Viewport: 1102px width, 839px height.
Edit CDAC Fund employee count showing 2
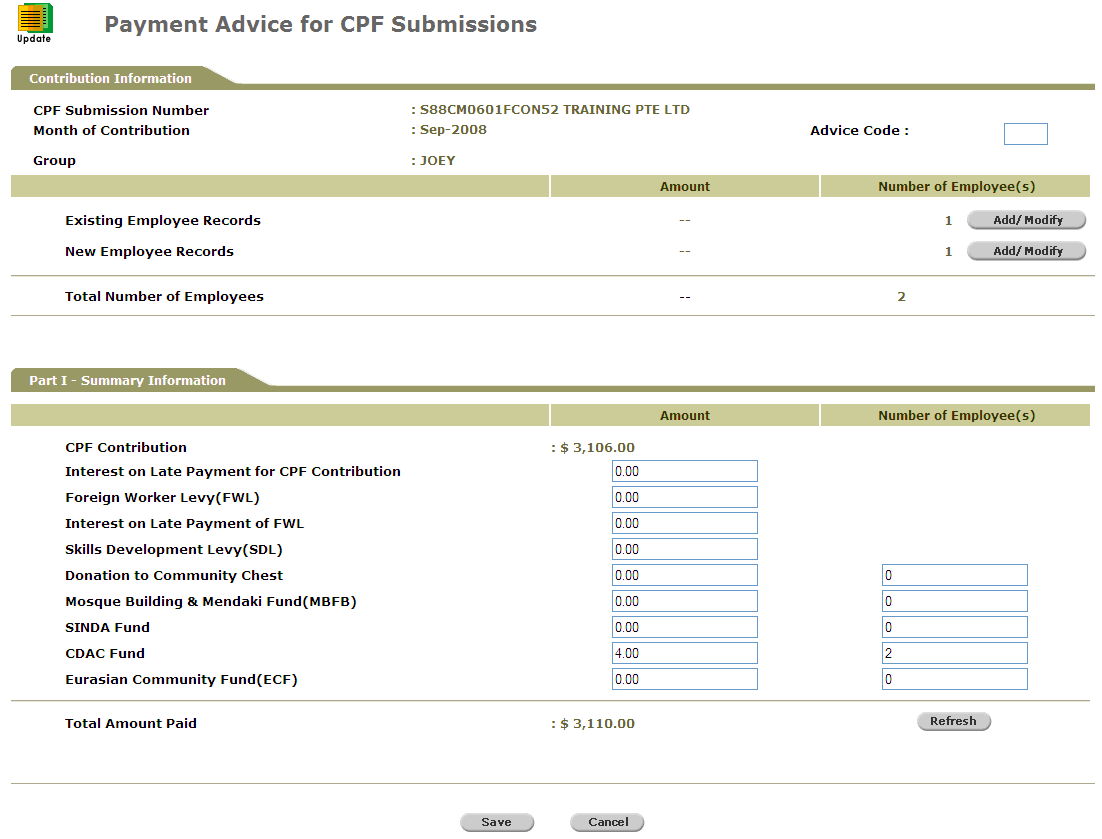click(x=954, y=653)
